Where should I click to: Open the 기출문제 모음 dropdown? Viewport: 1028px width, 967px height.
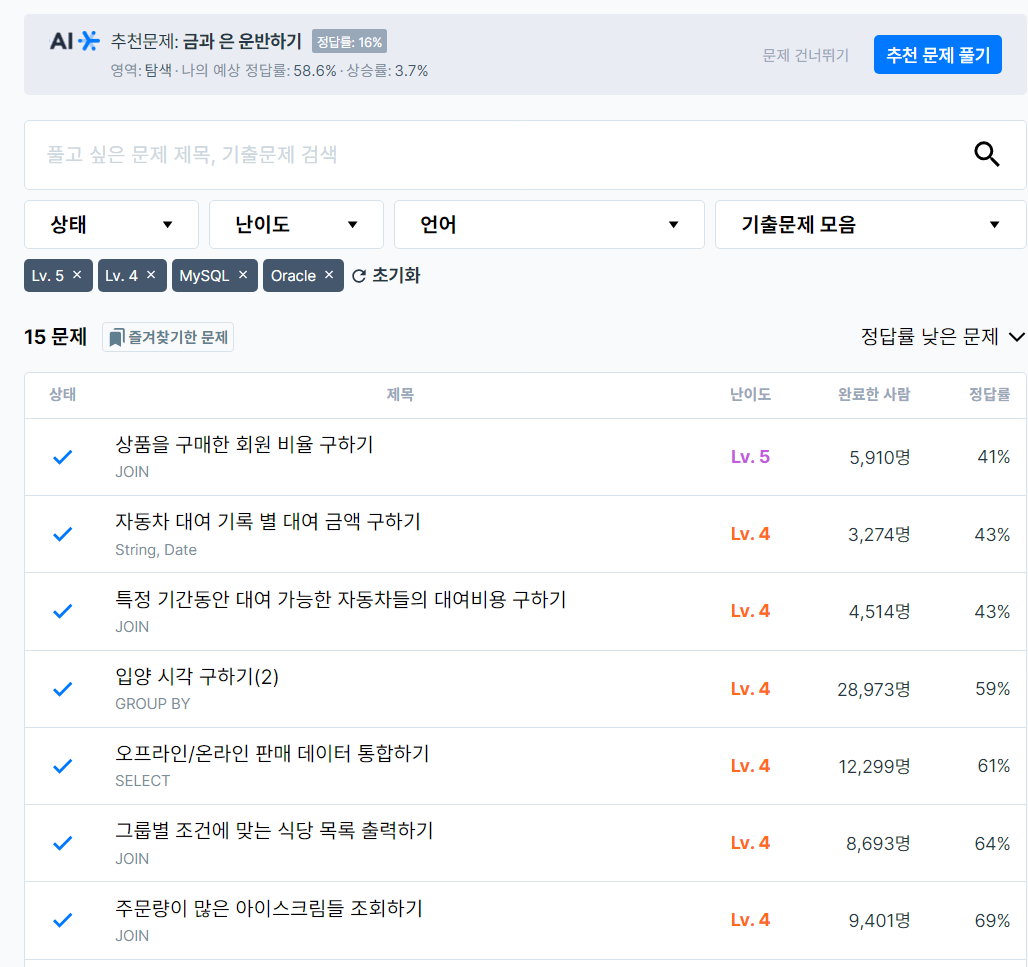pyautogui.click(x=871, y=225)
